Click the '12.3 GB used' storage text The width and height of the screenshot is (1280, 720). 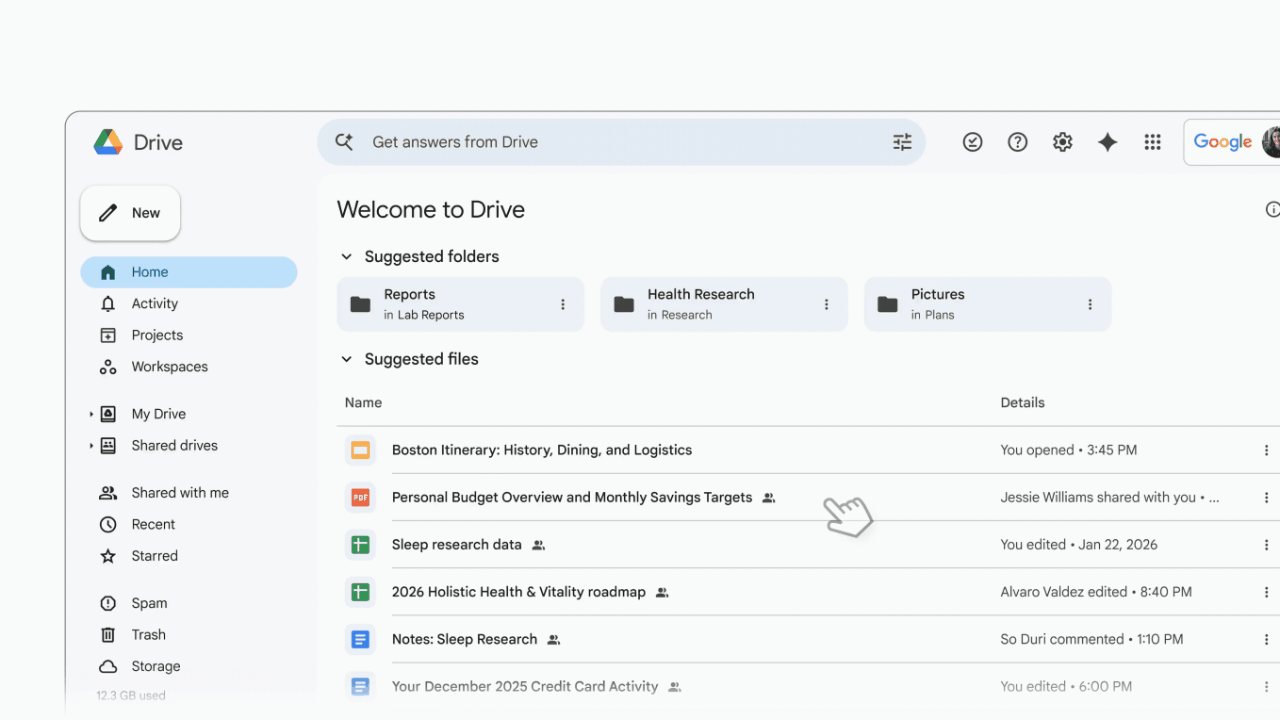pos(131,695)
